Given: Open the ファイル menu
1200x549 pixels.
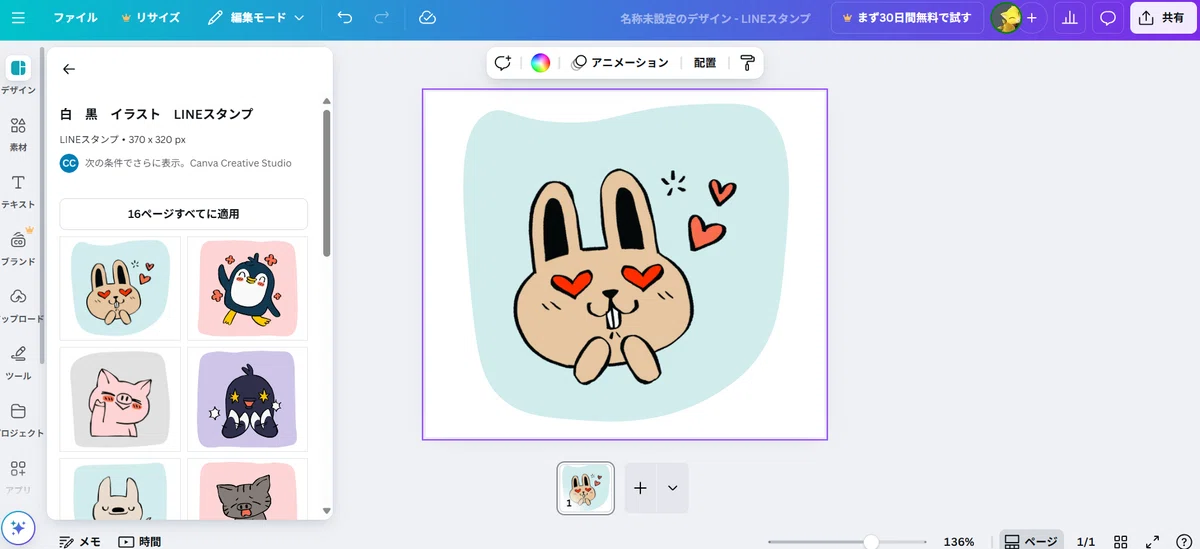Looking at the screenshot, I should (75, 18).
